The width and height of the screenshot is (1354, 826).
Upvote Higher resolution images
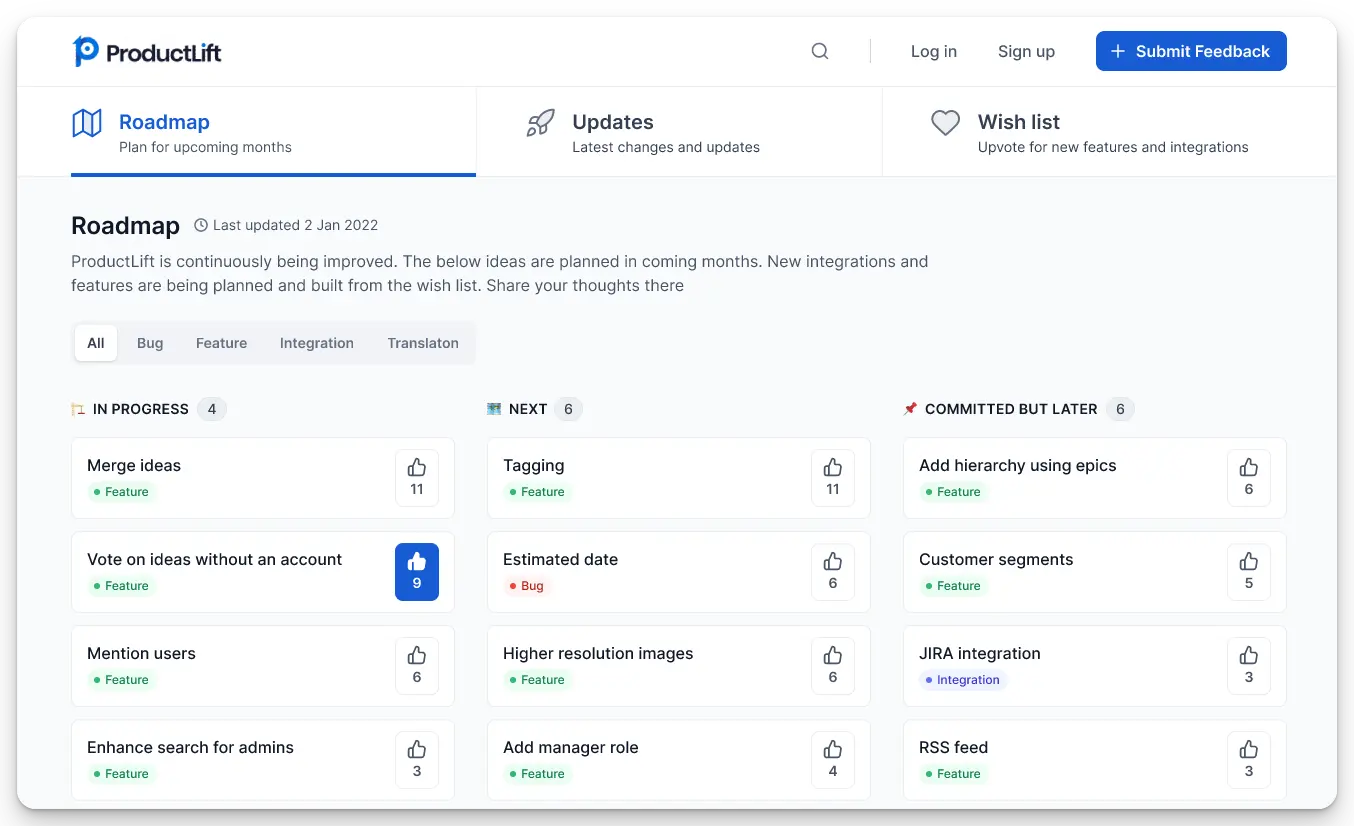click(x=832, y=665)
